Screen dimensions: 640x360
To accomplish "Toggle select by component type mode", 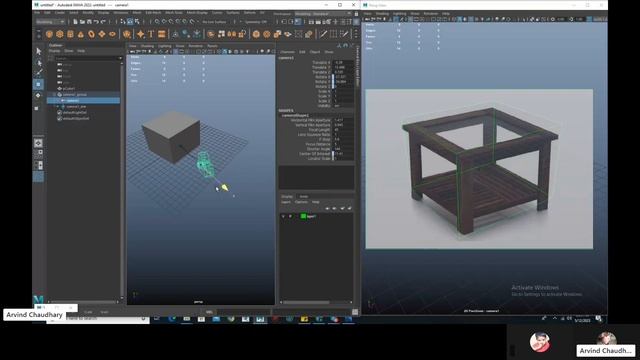I will [x=137, y=22].
